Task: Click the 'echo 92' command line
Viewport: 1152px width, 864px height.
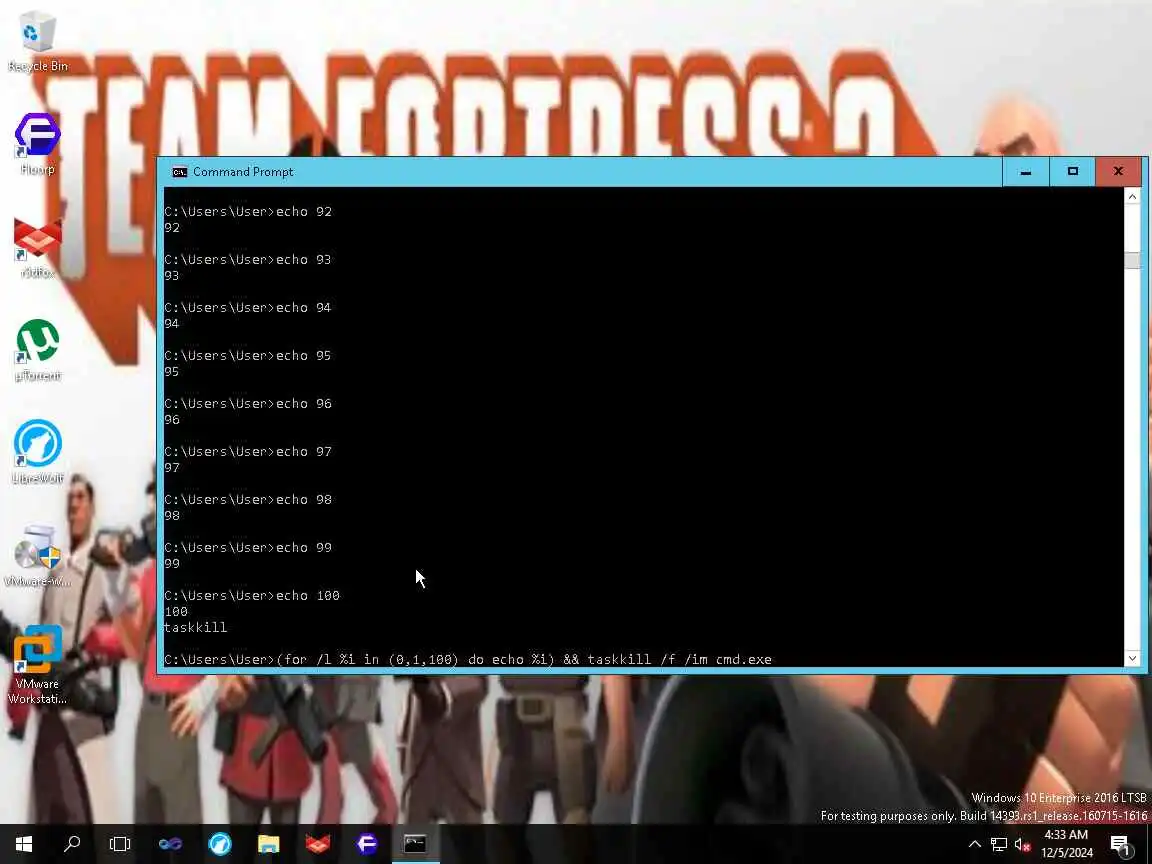Action: pyautogui.click(x=248, y=212)
